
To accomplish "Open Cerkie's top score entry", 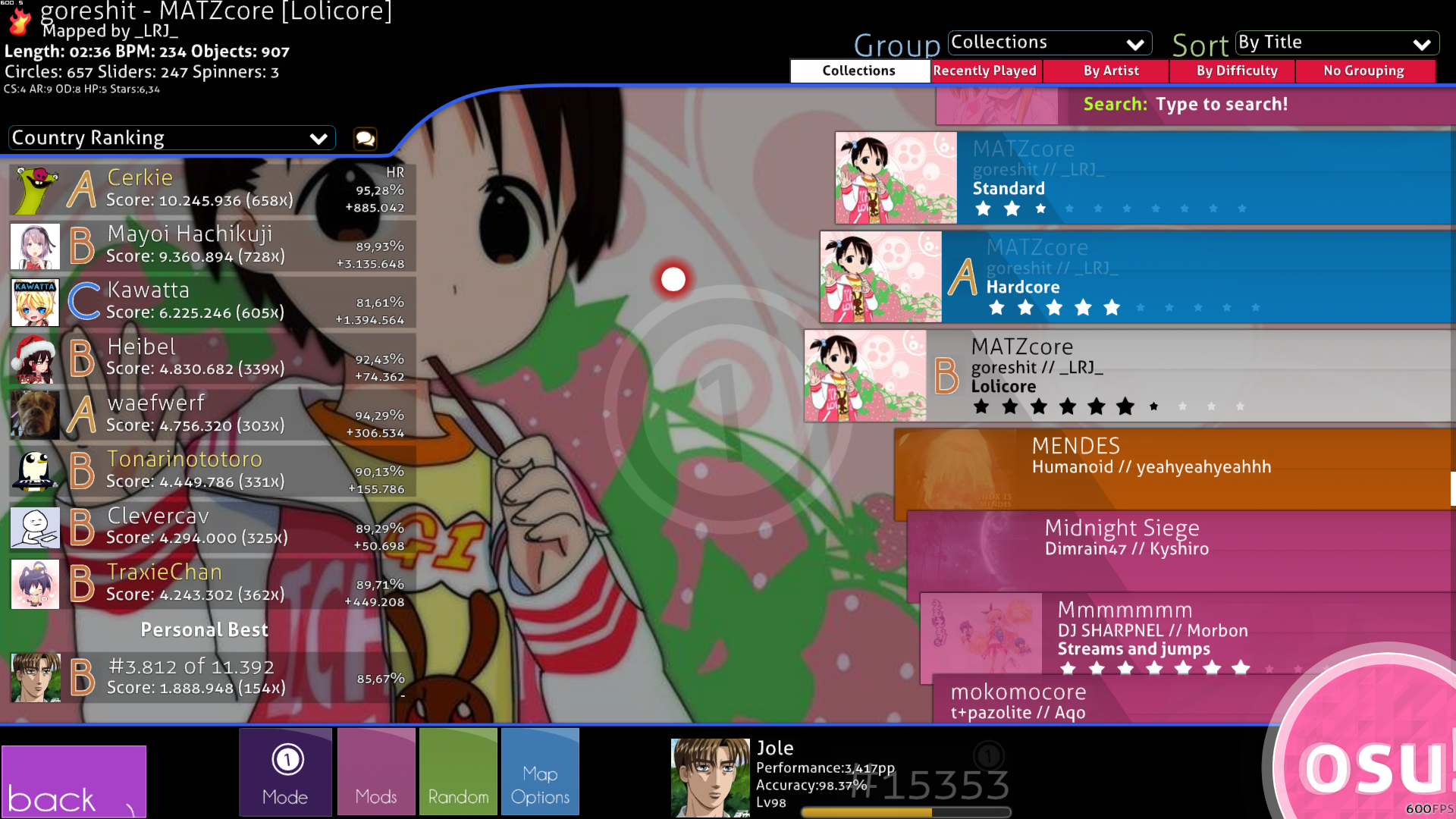I will [x=212, y=190].
